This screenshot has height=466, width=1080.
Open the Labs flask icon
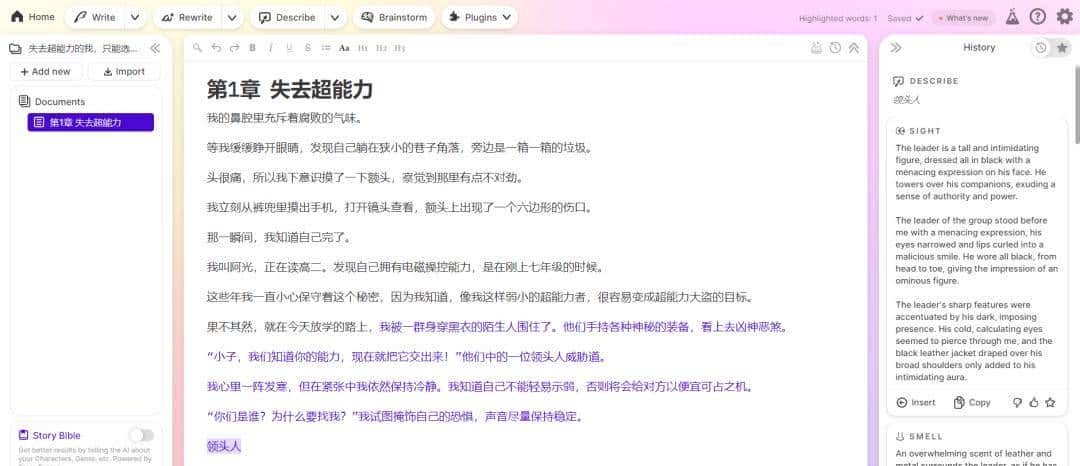(1012, 17)
